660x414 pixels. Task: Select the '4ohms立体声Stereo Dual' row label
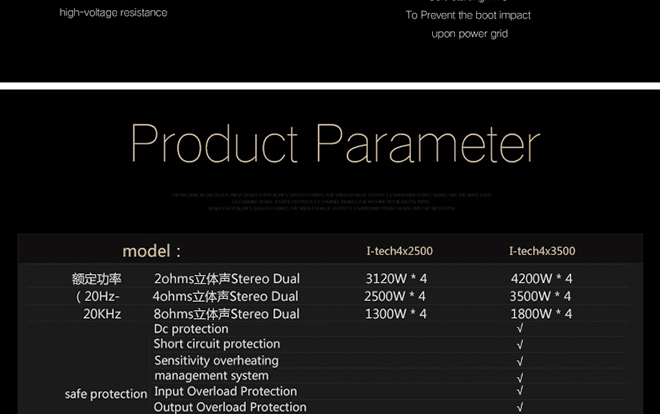click(226, 296)
